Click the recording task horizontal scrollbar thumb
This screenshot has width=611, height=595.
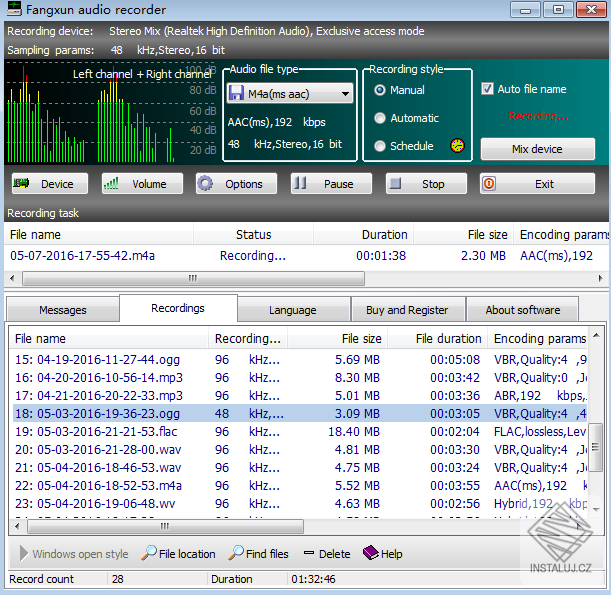click(x=193, y=278)
